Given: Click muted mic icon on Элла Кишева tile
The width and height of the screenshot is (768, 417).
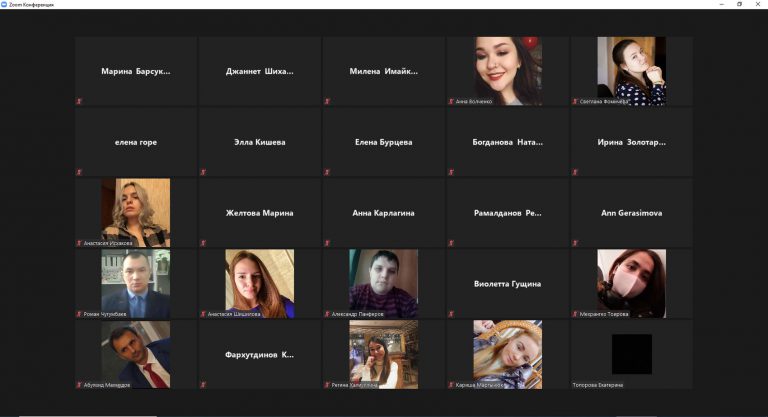Looking at the screenshot, I should [203, 172].
